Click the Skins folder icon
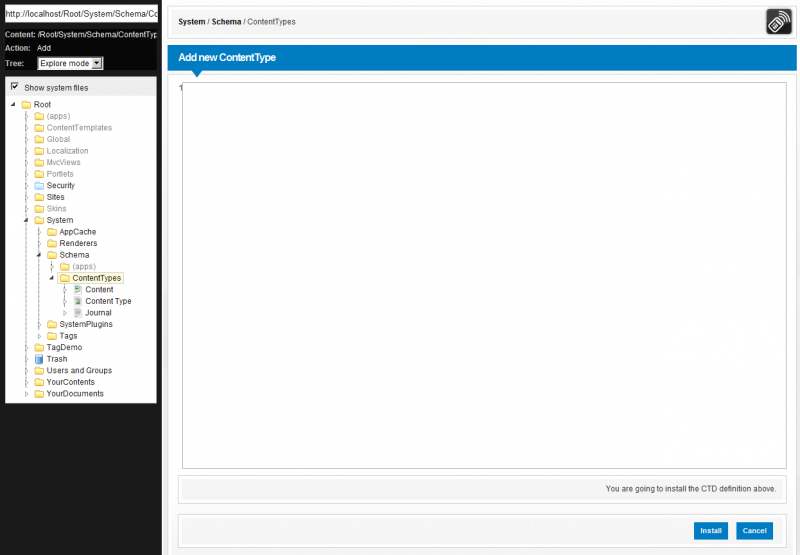The width and height of the screenshot is (800, 555). click(x=39, y=209)
